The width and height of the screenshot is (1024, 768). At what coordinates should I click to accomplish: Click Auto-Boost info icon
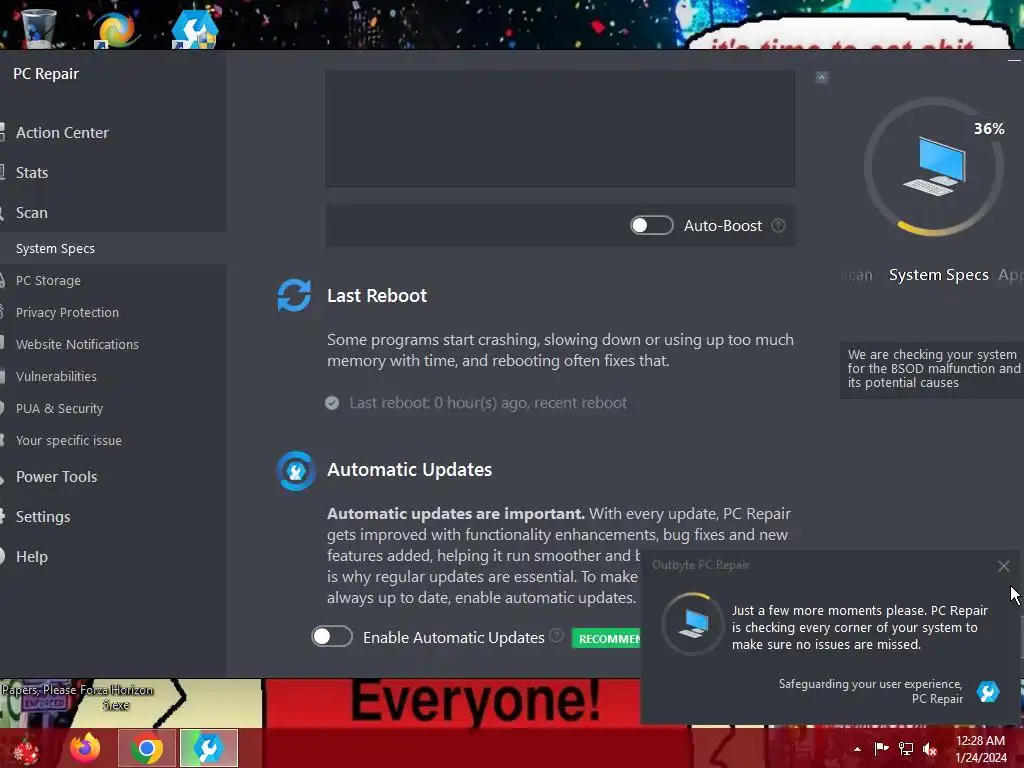pos(778,225)
